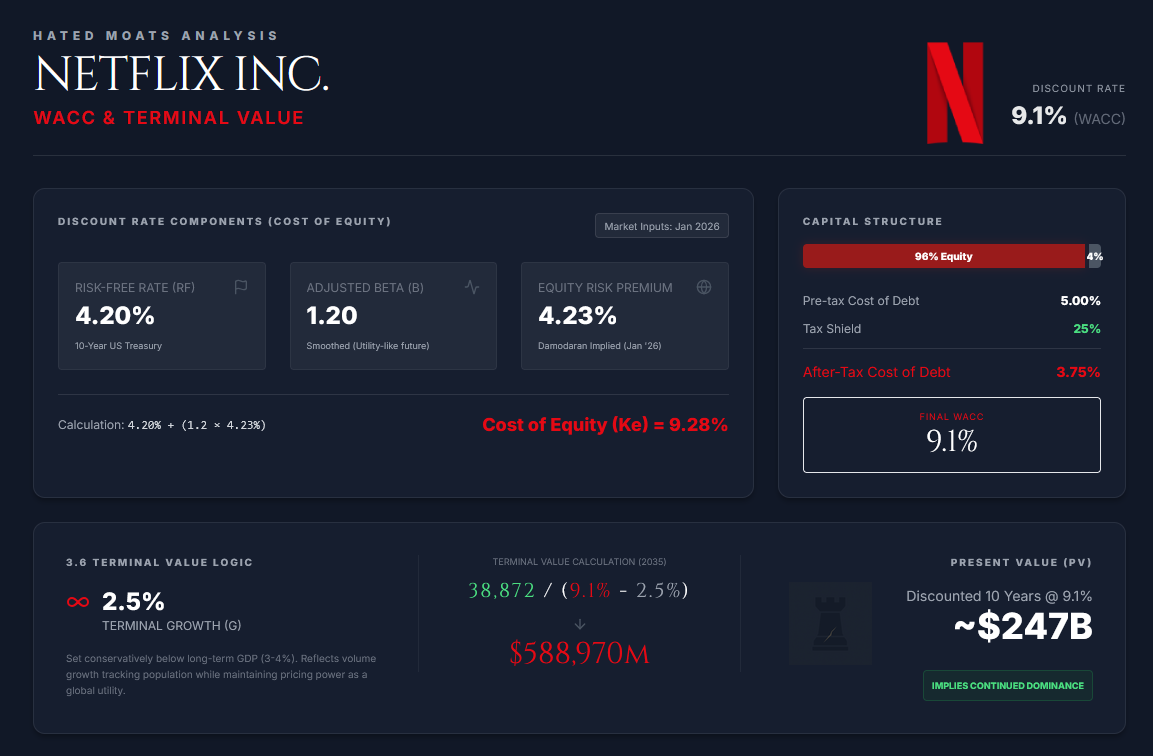Select the Equity Risk Premium 4.23% value

pos(577,315)
